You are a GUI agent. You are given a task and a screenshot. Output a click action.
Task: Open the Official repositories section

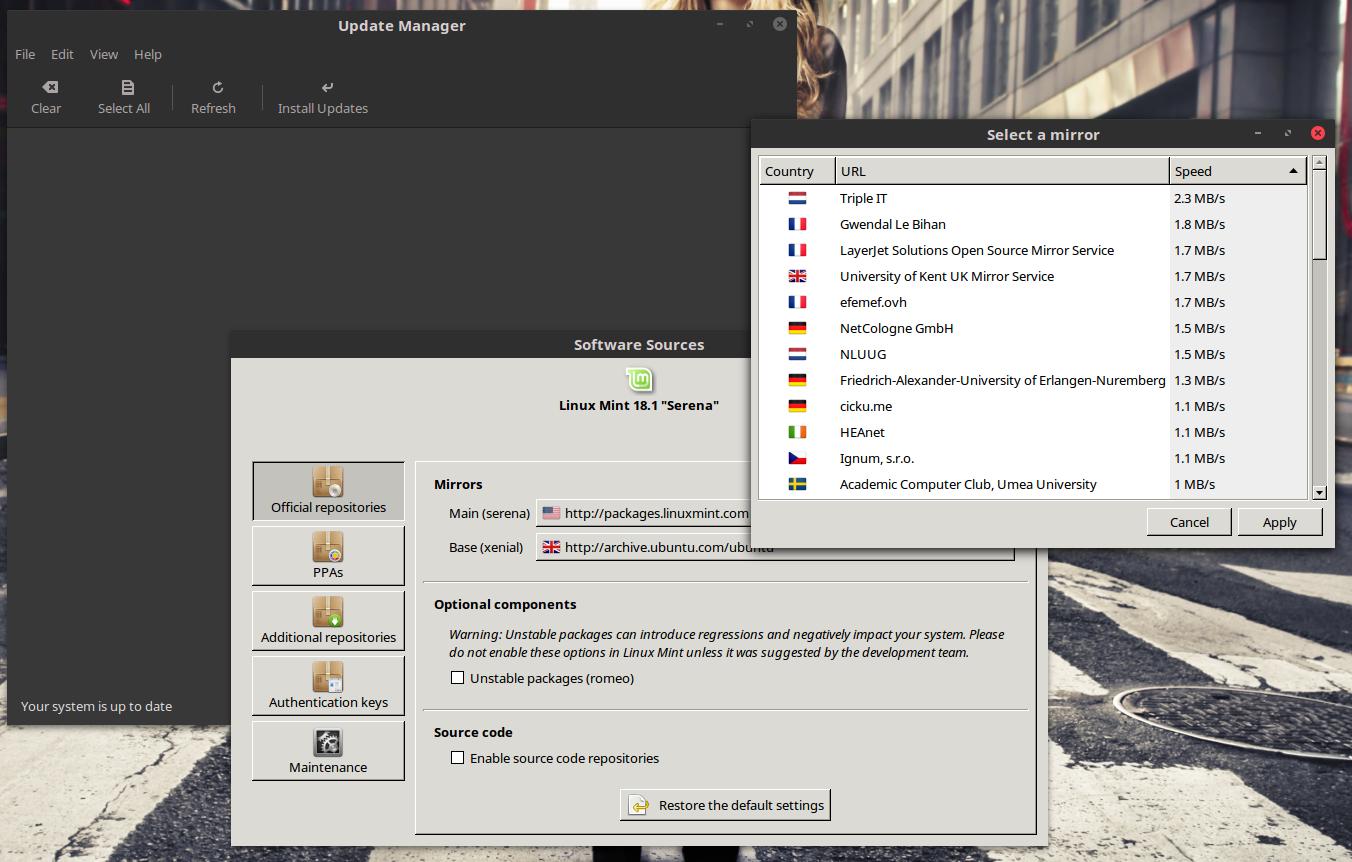point(328,491)
